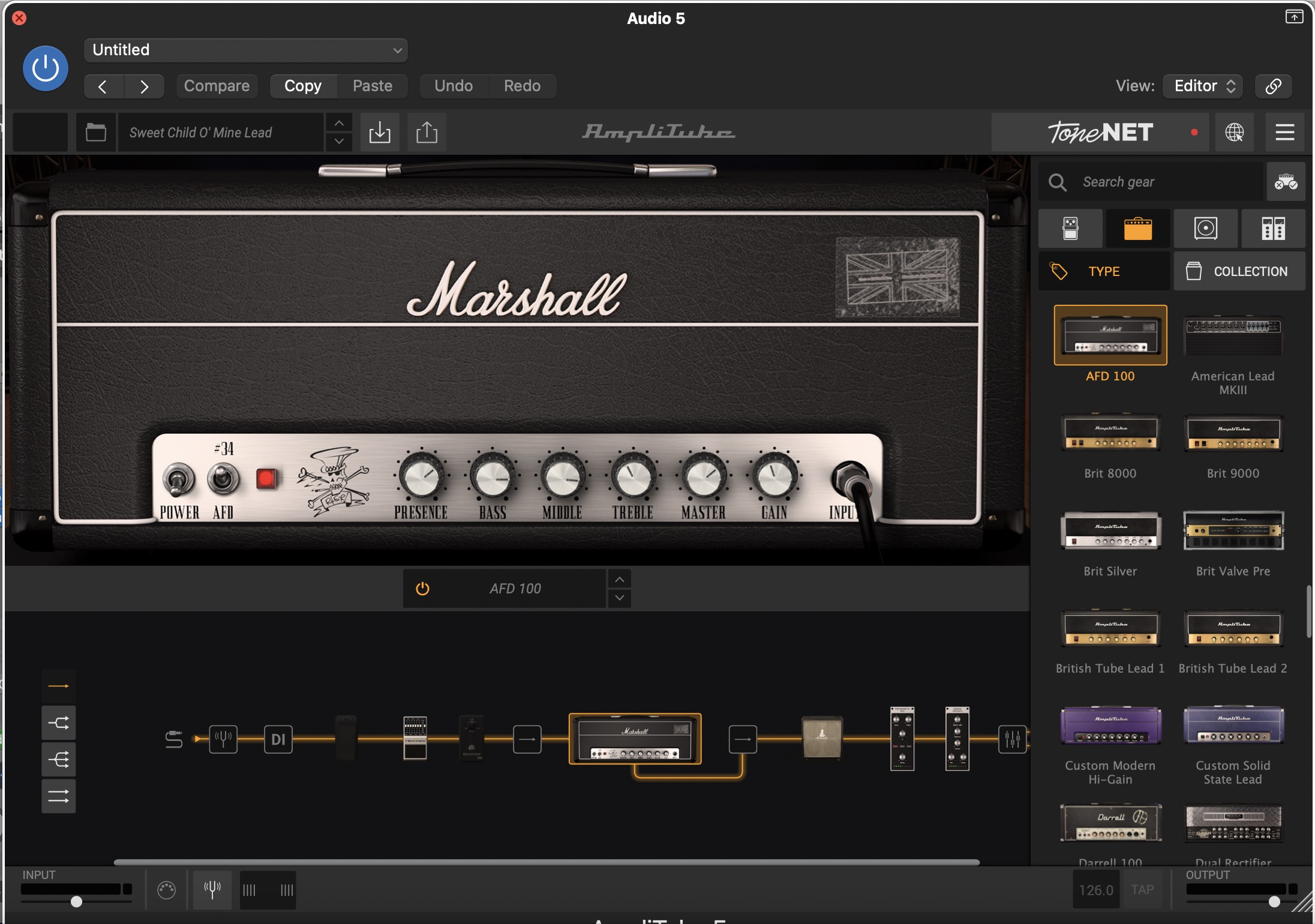This screenshot has width=1315, height=924.
Task: Toggle the AFD 100 module power button
Action: 422,589
